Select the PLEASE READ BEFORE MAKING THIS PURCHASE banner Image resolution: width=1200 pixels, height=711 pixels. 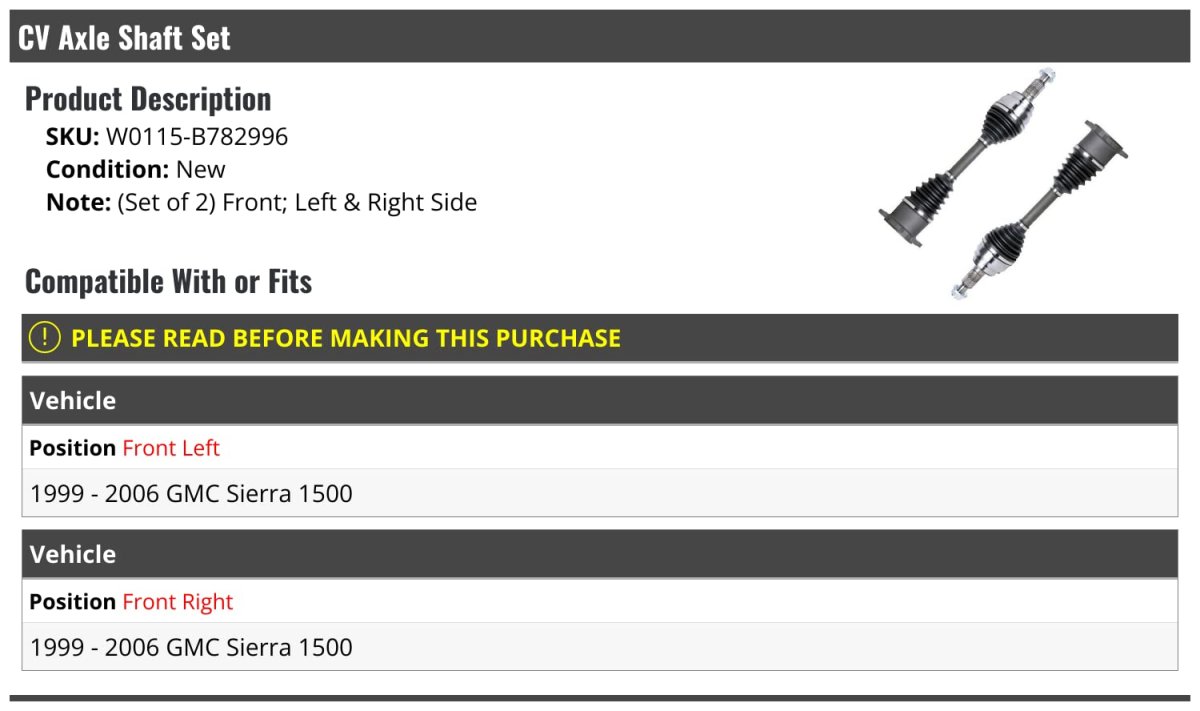600,338
